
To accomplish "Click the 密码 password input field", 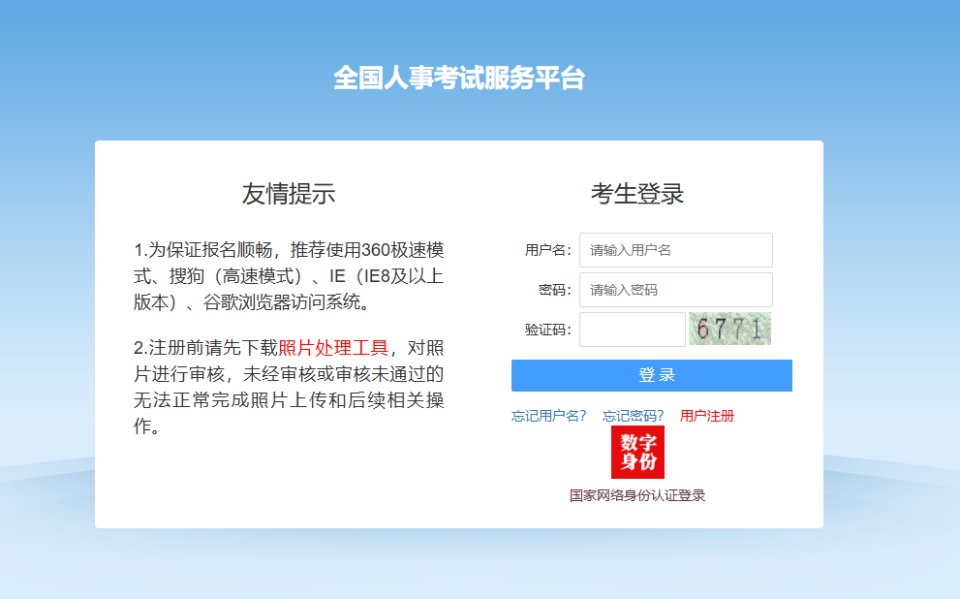I will (676, 289).
